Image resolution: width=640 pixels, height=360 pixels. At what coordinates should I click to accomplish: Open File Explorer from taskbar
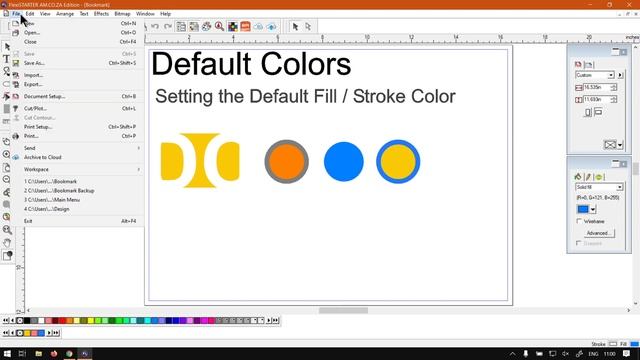coord(38,353)
